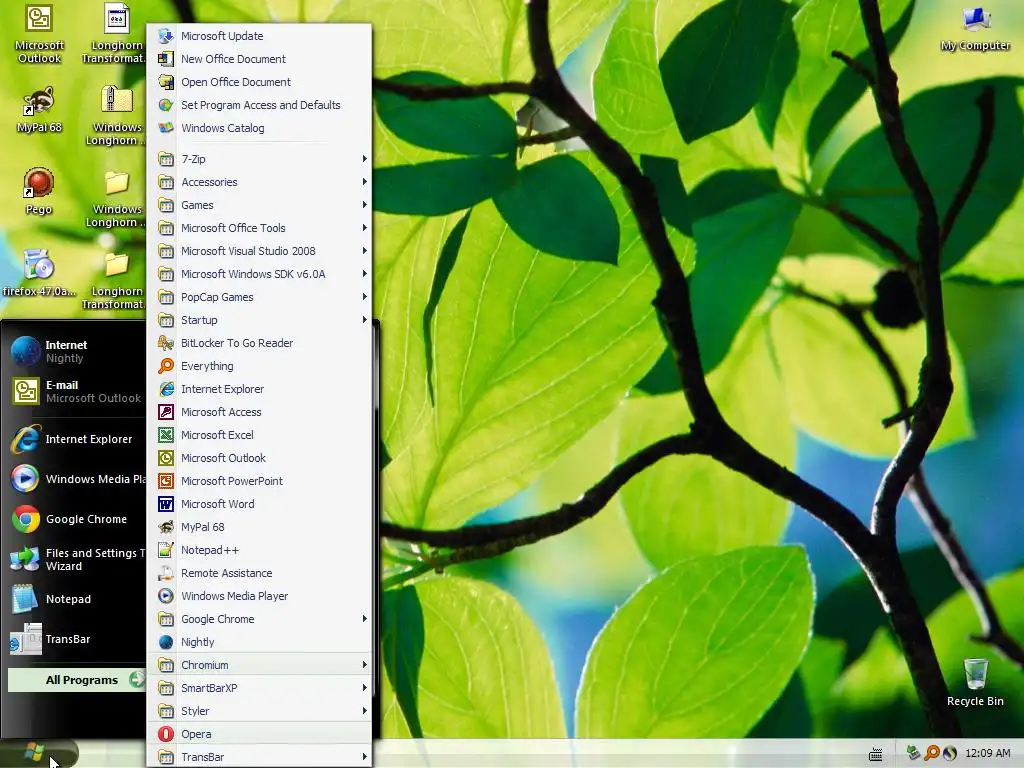This screenshot has width=1024, height=768.
Task: Click Microsoft Outlook icon in programs list
Action: tap(166, 458)
